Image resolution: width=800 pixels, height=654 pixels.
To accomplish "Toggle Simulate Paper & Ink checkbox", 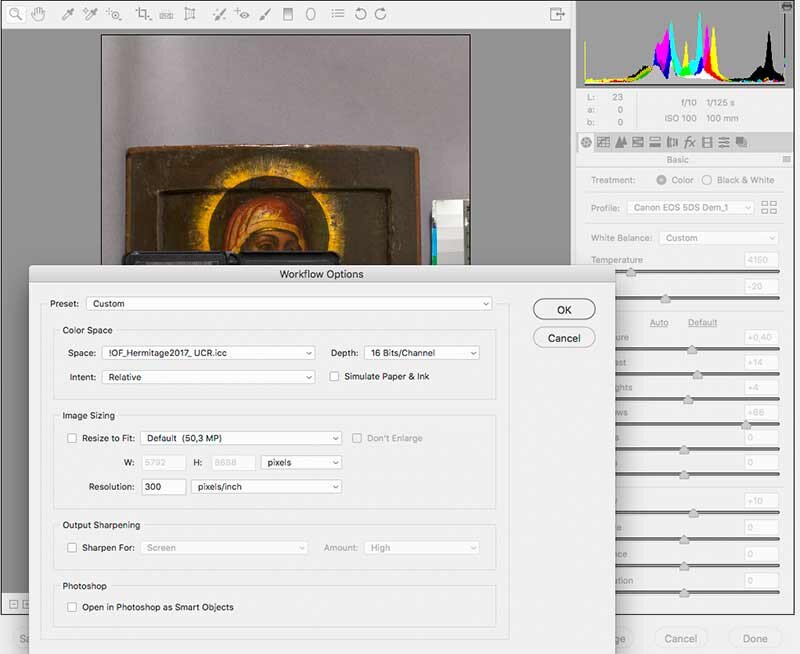I will click(x=335, y=377).
